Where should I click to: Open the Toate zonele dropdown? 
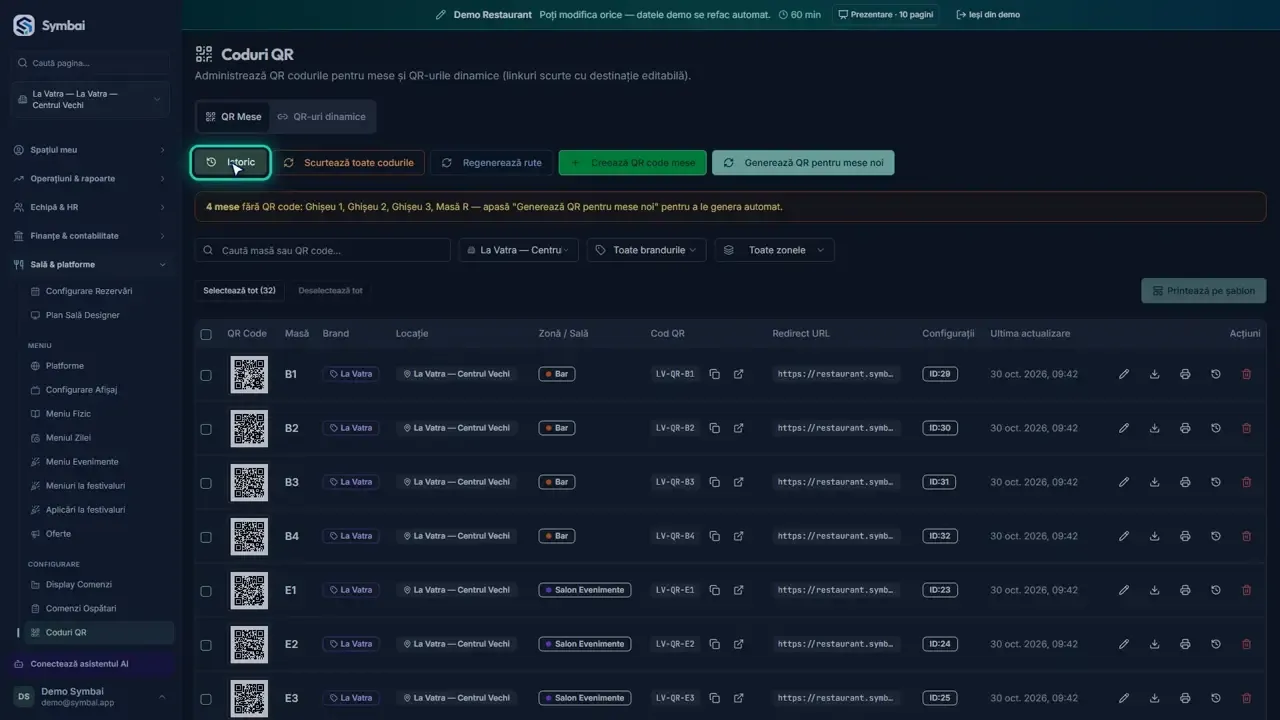[x=775, y=250]
